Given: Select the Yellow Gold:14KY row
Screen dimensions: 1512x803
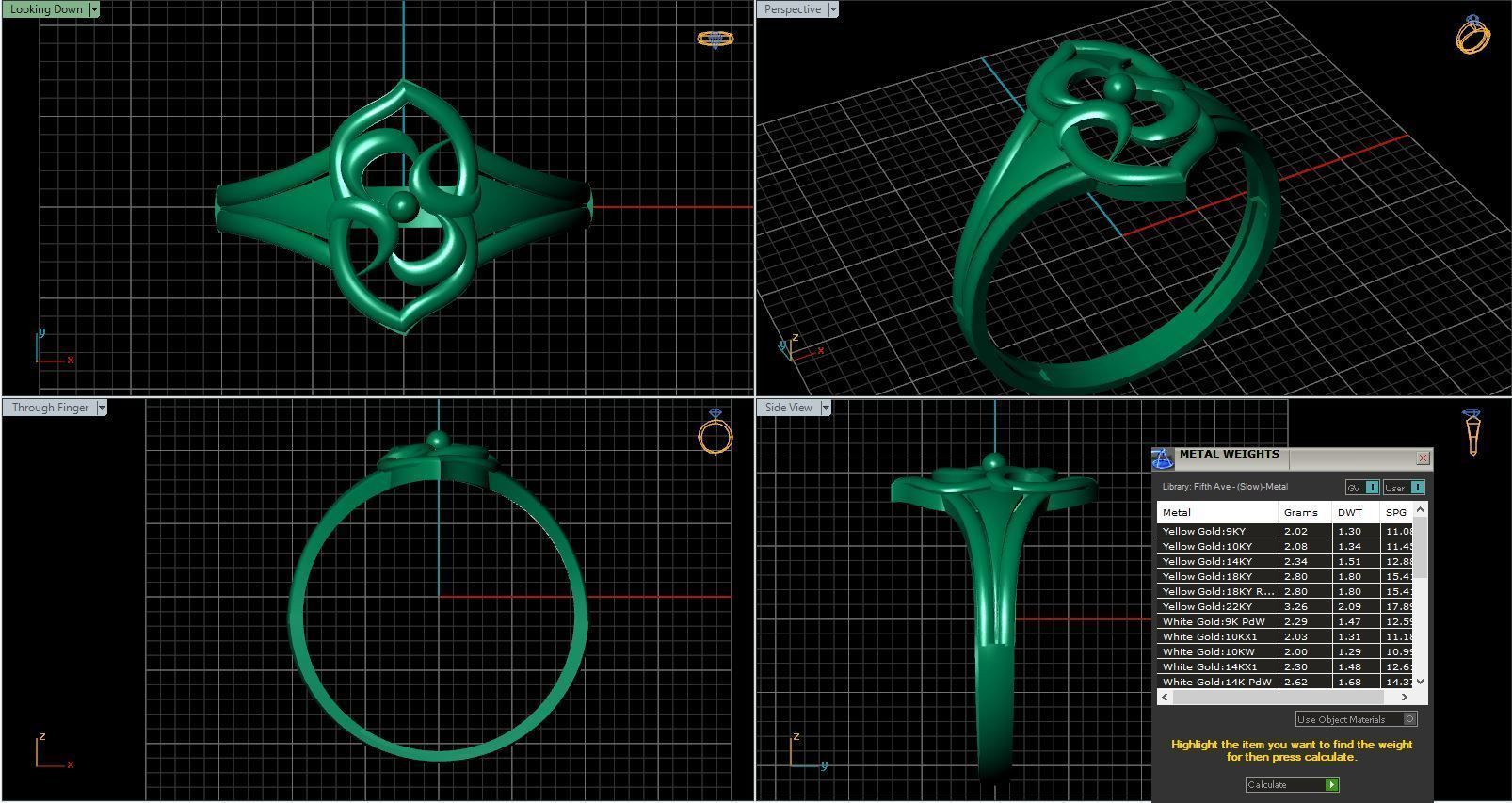Looking at the screenshot, I should 1285,561.
